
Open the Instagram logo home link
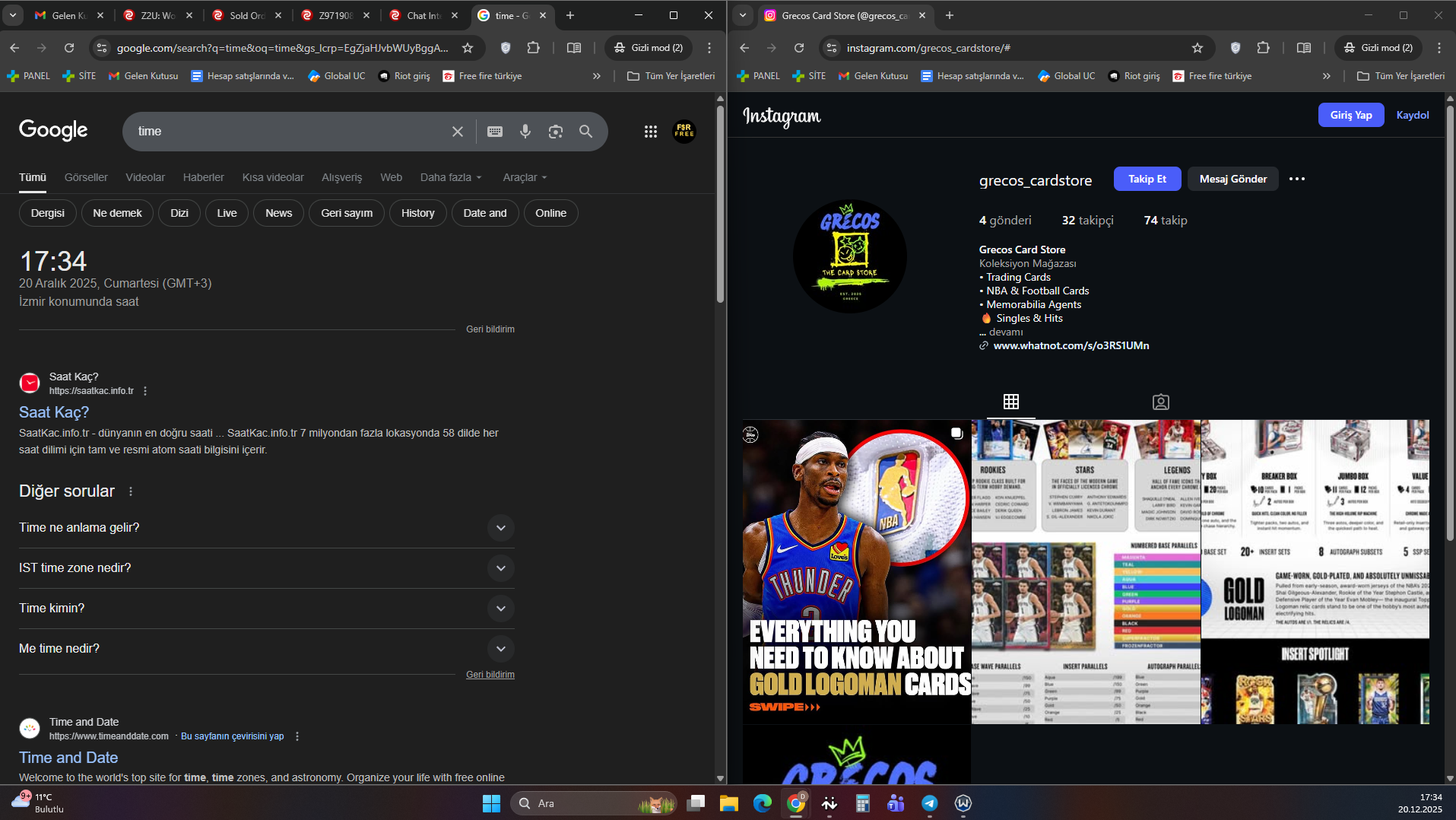(x=782, y=116)
